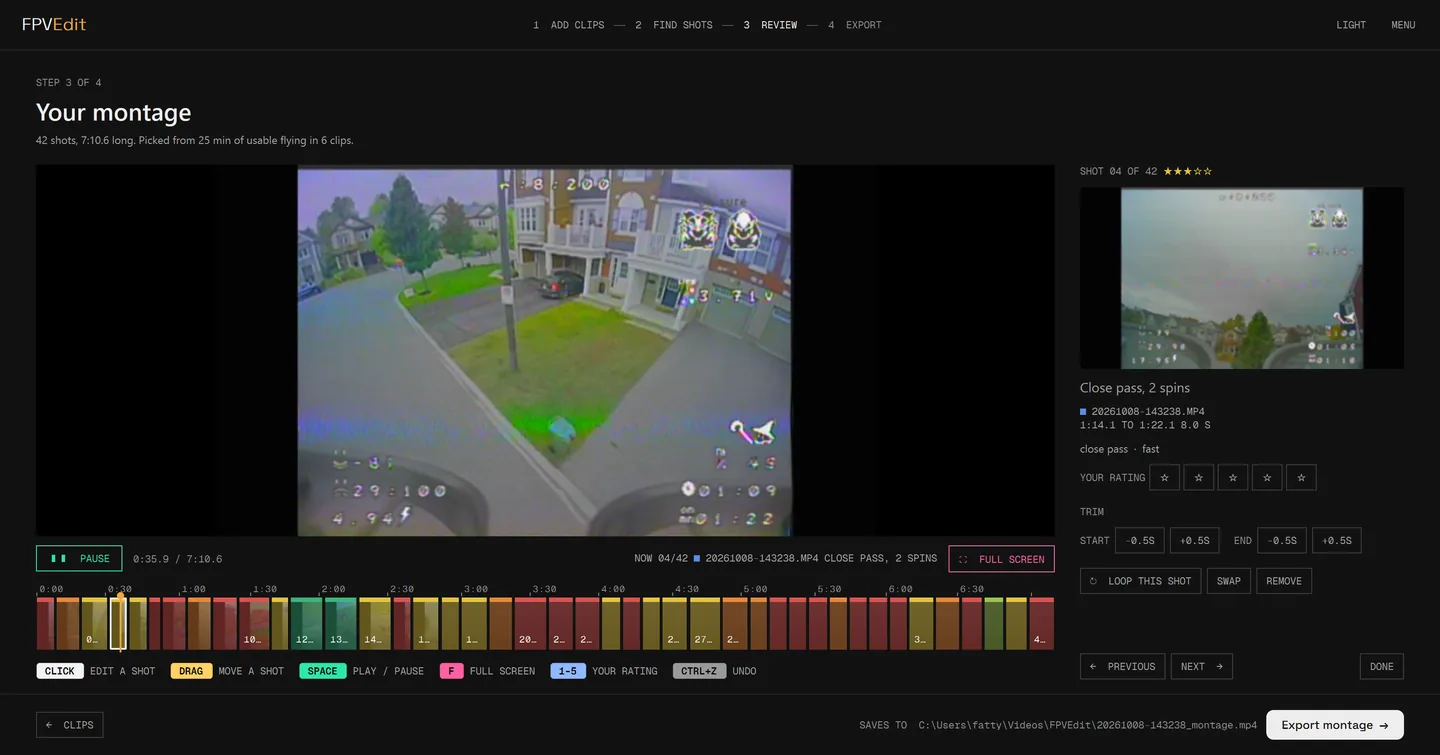The width and height of the screenshot is (1440, 755).
Task: Click the orange playhead marker on the timeline
Action: (x=120, y=596)
